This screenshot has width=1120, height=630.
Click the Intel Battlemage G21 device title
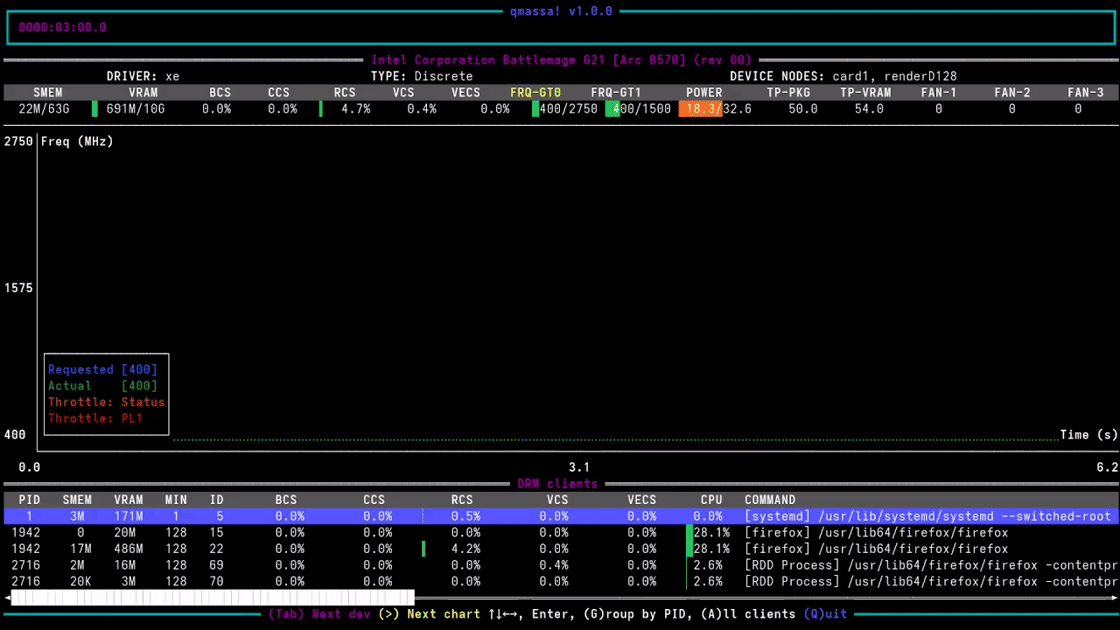[561, 60]
